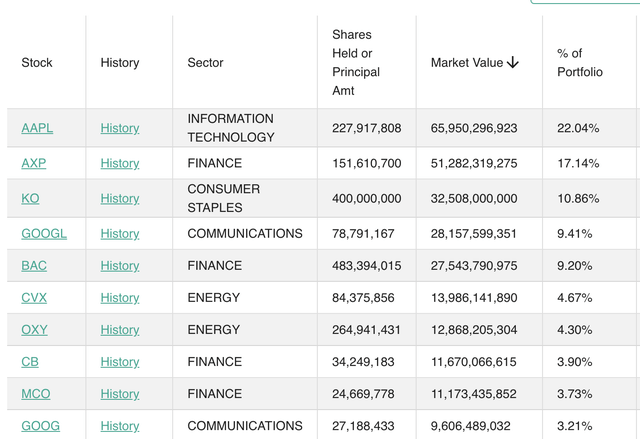The width and height of the screenshot is (640, 439).
Task: Click the History column header
Action: click(120, 62)
